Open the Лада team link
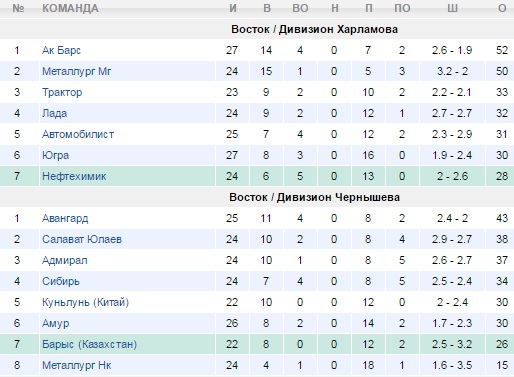 pyautogui.click(x=54, y=113)
